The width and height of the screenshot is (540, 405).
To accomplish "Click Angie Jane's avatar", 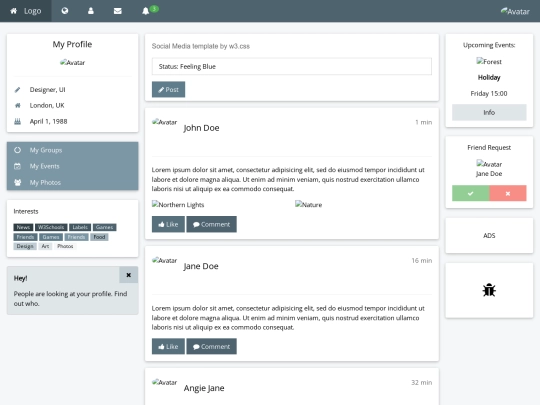I will pyautogui.click(x=164, y=382).
